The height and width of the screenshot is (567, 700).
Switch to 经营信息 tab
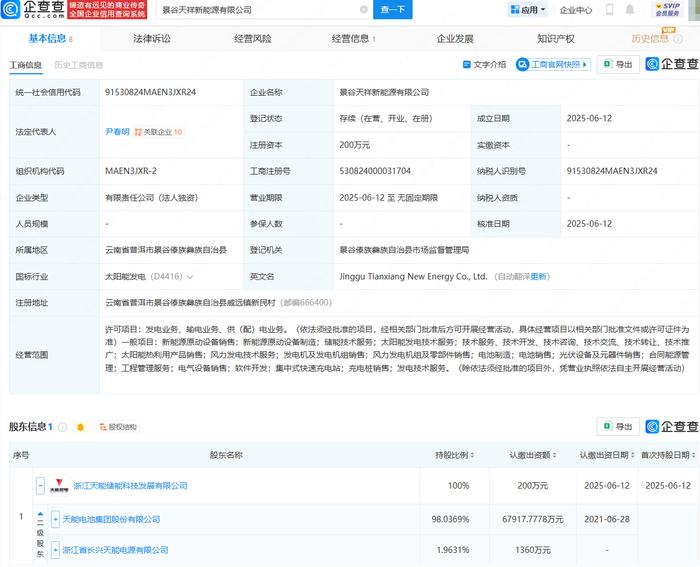353,39
